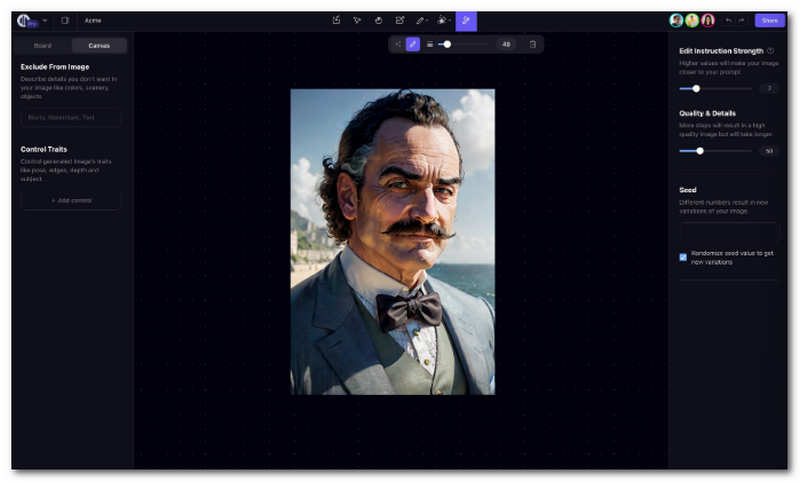Image resolution: width=800 pixels, height=482 pixels.
Task: Click the trash icon in floating toolbar
Action: tap(532, 44)
